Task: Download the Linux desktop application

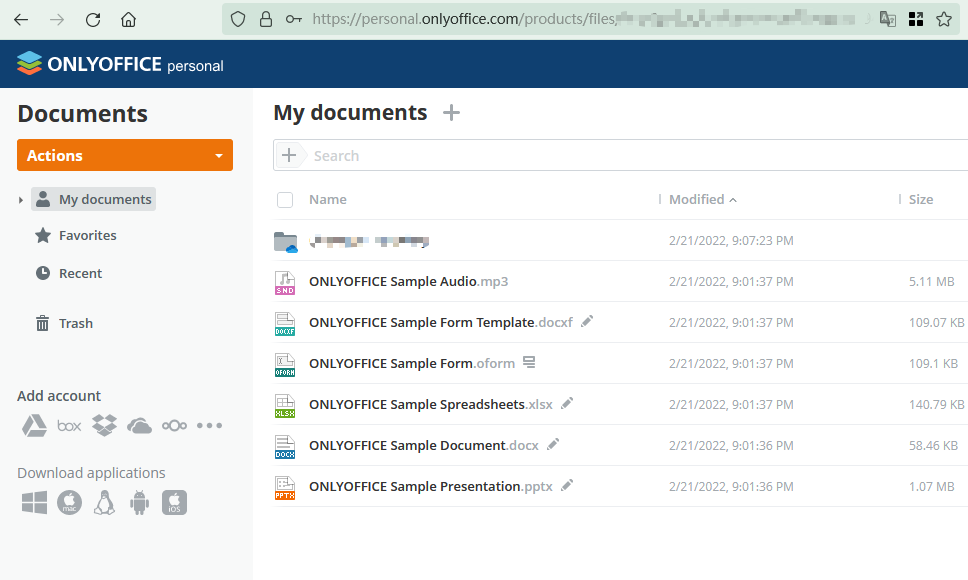Action: click(104, 502)
